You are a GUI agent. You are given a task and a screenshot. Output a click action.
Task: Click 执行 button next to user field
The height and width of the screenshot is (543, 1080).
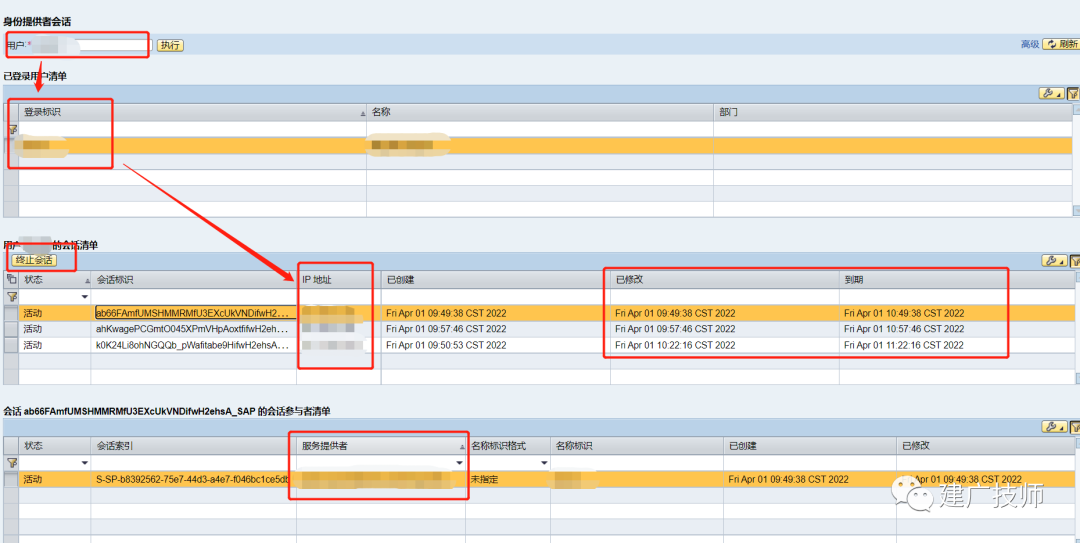170,45
